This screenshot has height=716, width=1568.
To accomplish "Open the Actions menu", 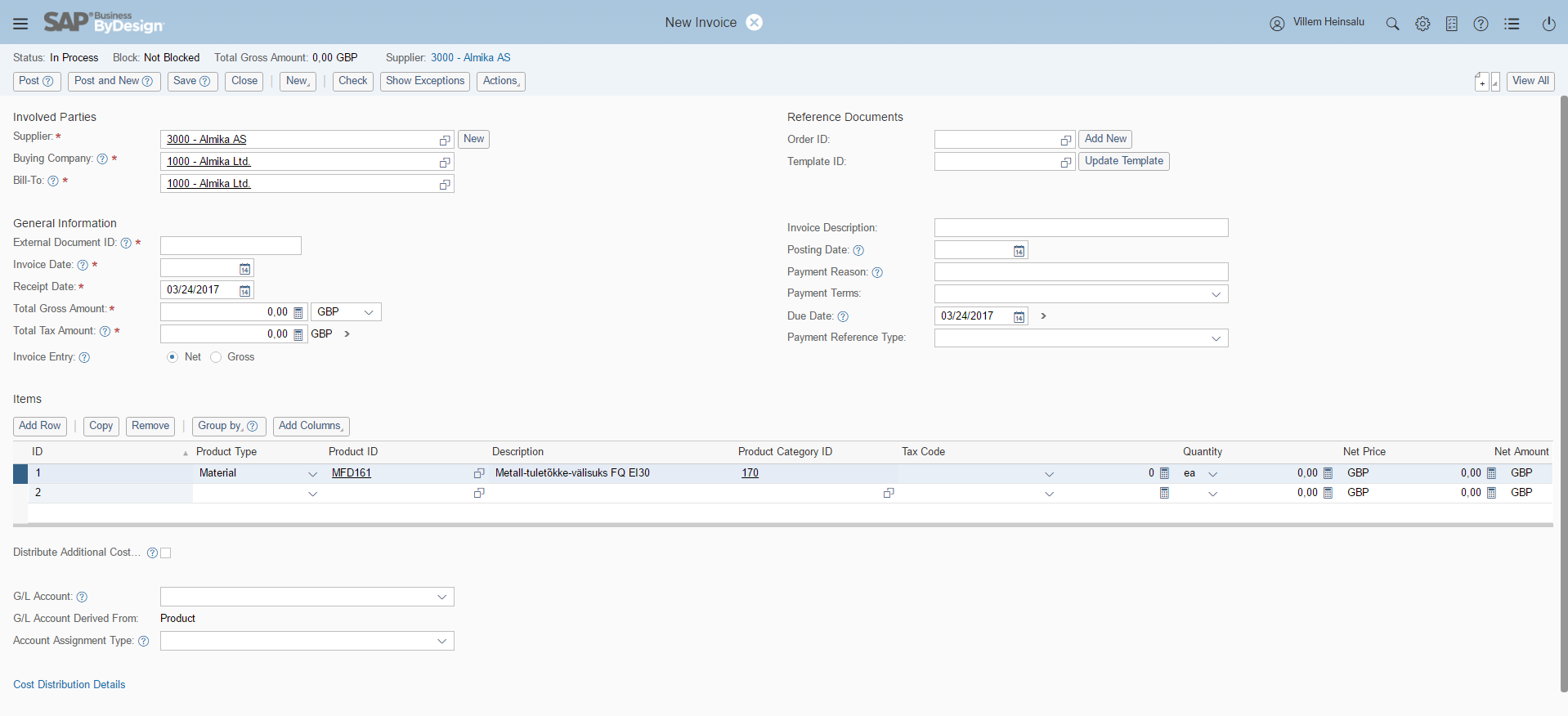I will tap(501, 82).
